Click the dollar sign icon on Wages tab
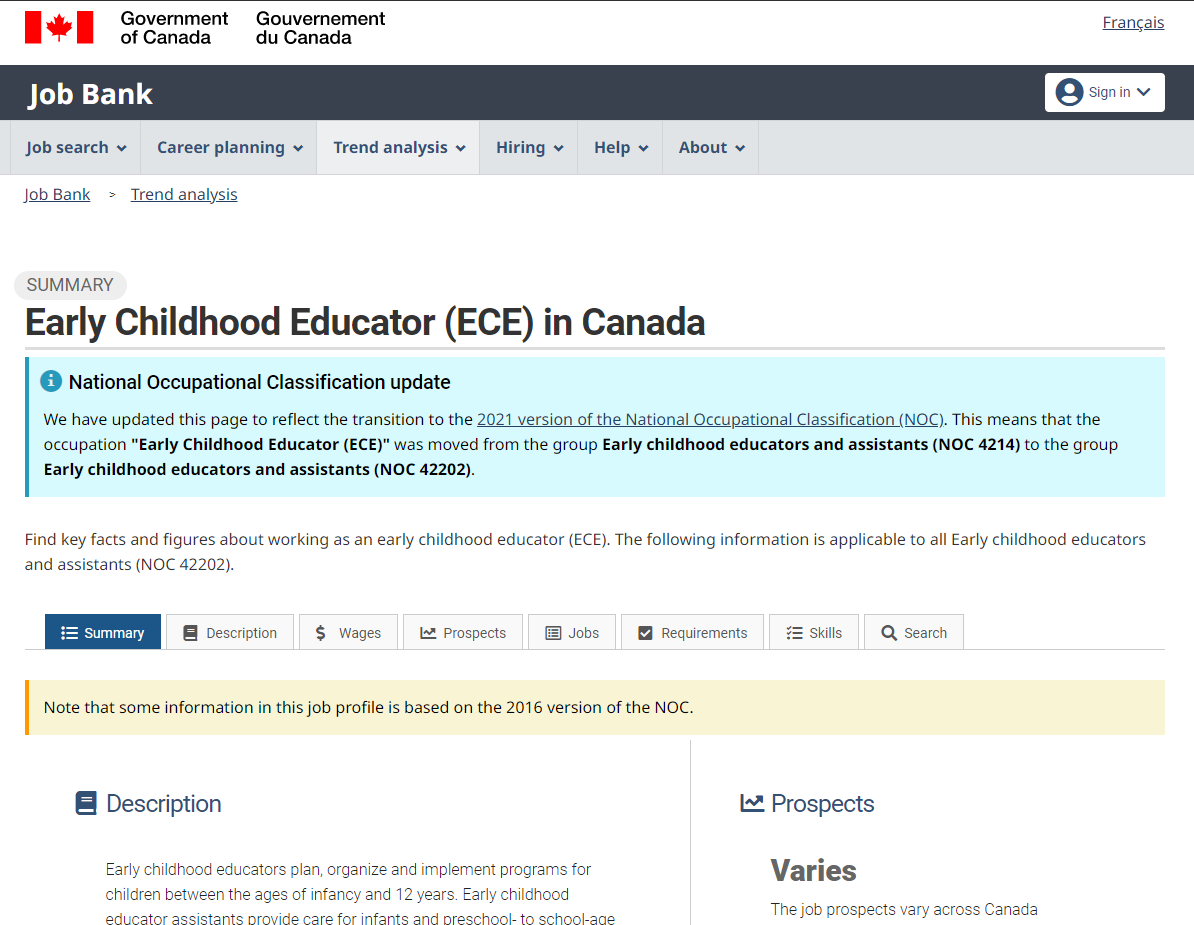The width and height of the screenshot is (1194, 925). pyautogui.click(x=321, y=633)
